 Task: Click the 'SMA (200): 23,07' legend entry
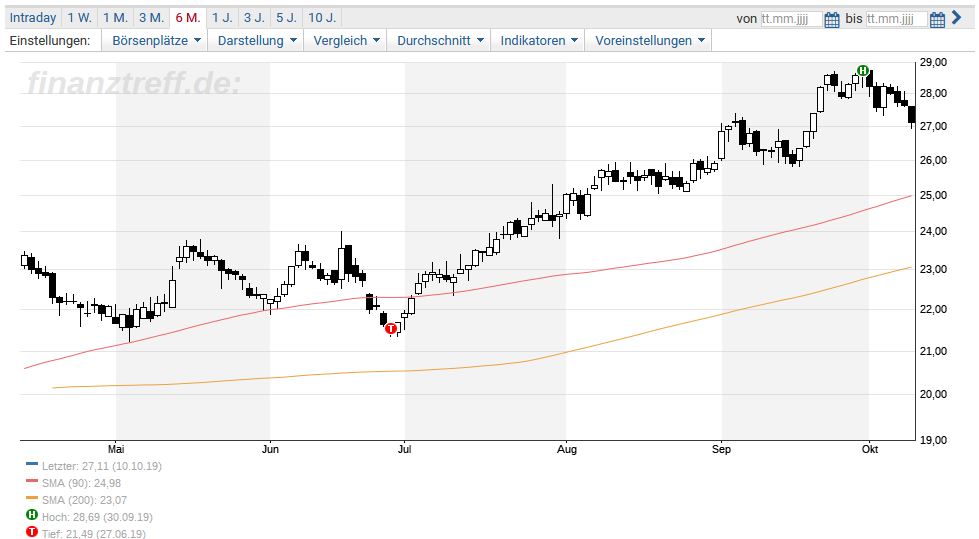(x=84, y=500)
